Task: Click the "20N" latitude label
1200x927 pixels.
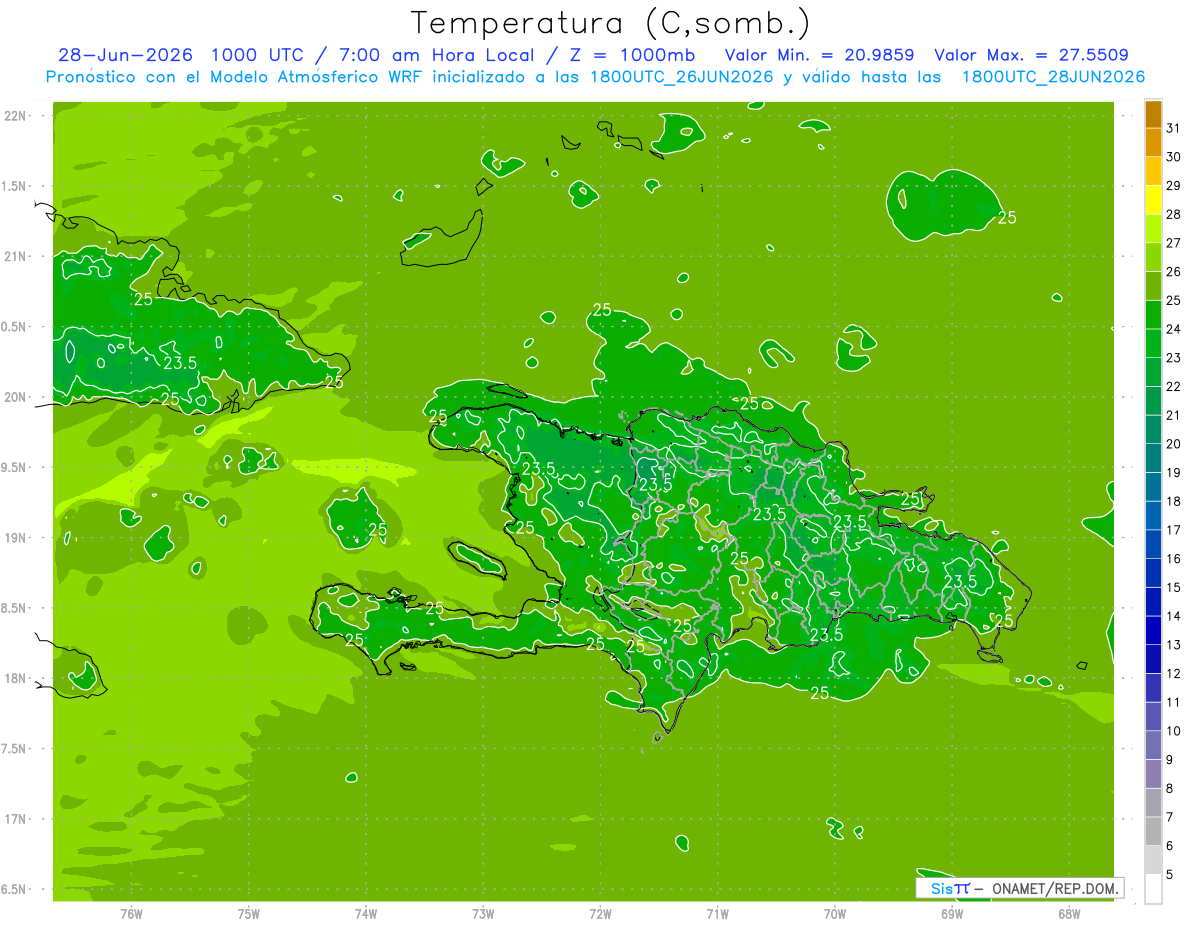Action: pos(15,397)
